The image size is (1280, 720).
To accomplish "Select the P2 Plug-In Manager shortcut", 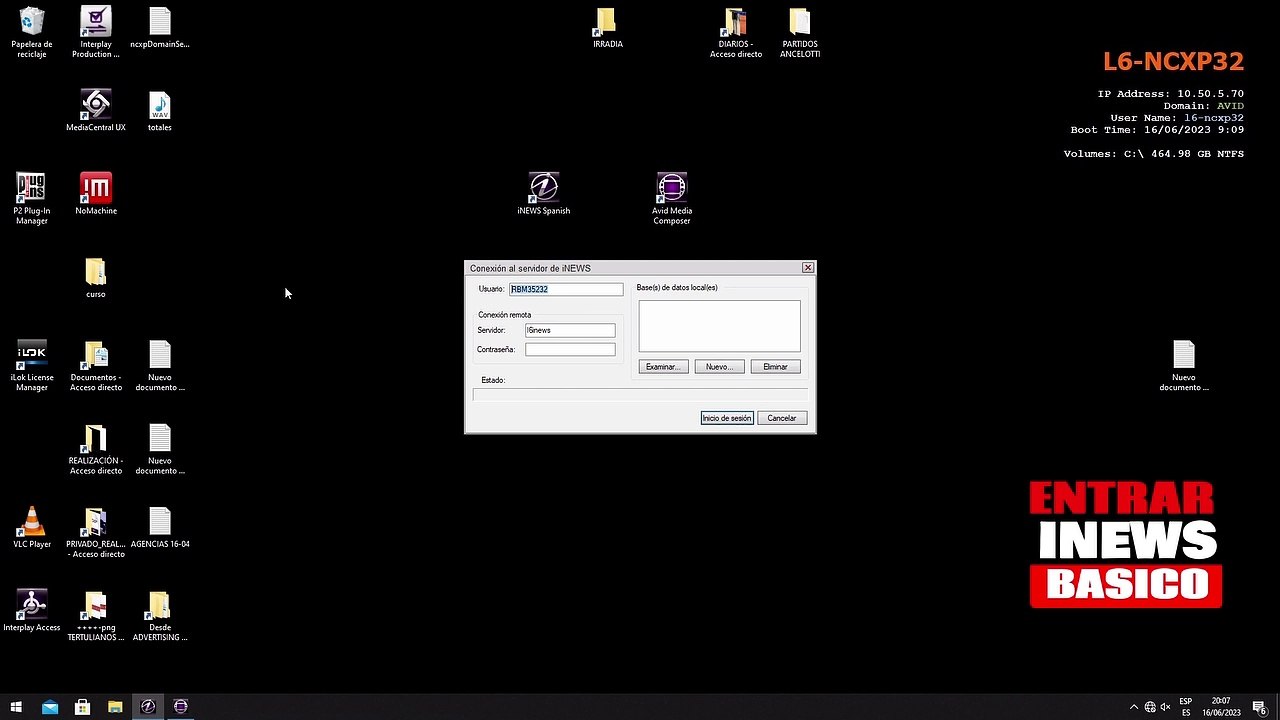I will (32, 198).
